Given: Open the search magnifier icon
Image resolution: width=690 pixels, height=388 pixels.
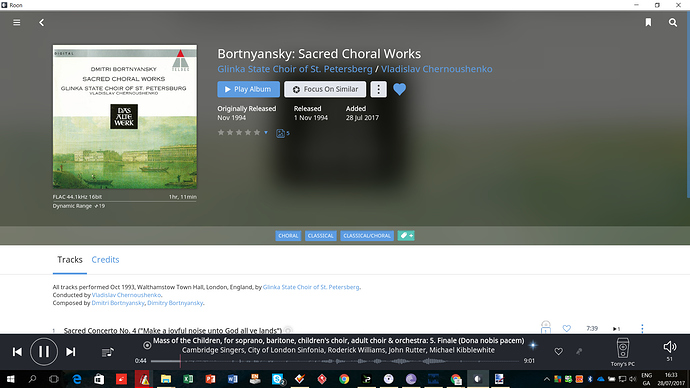Looking at the screenshot, I should pos(673,22).
